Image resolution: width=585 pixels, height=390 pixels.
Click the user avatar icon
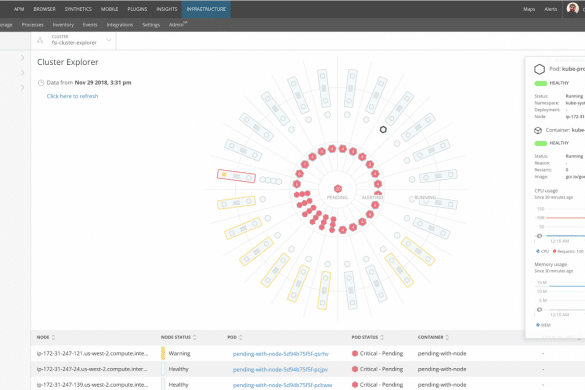click(x=573, y=8)
